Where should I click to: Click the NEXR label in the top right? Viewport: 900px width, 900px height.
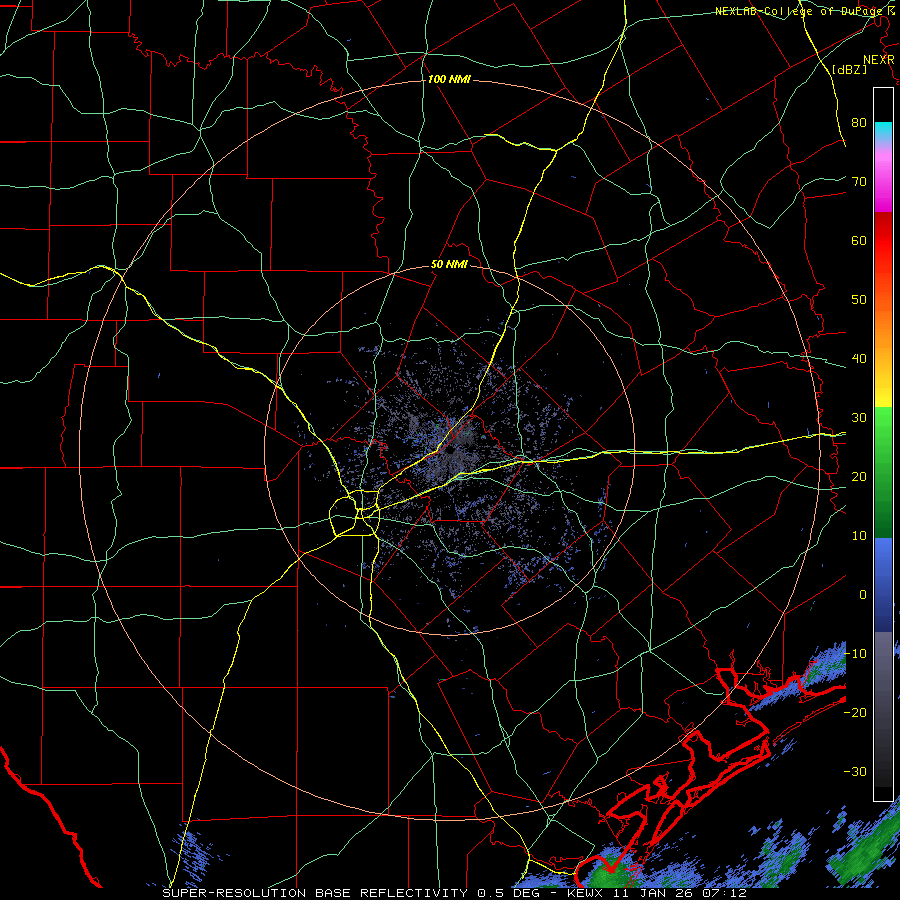[x=879, y=60]
